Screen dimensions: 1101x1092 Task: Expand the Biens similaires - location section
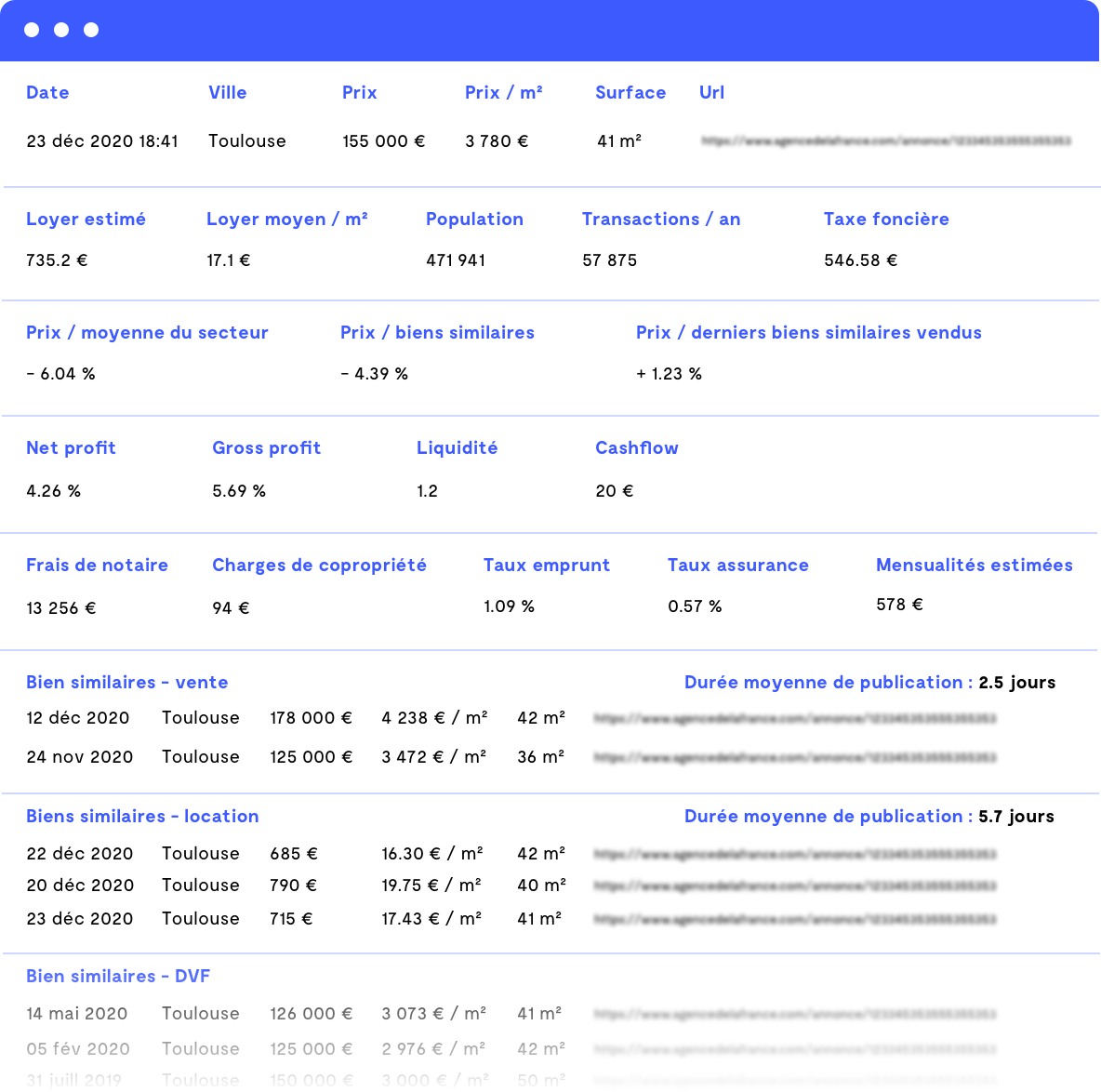click(x=142, y=816)
